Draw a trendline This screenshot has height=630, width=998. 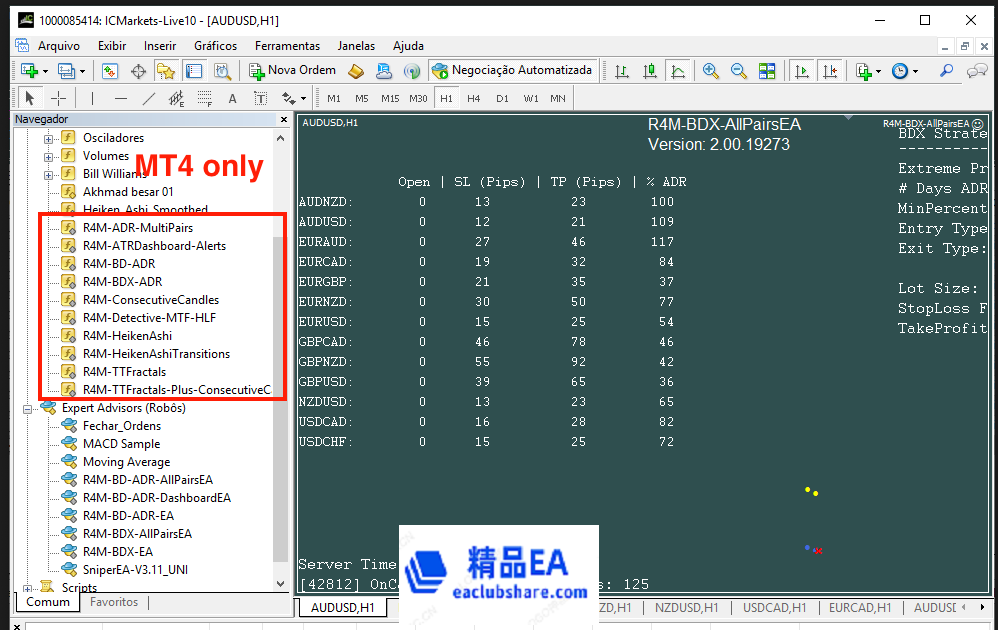point(148,98)
